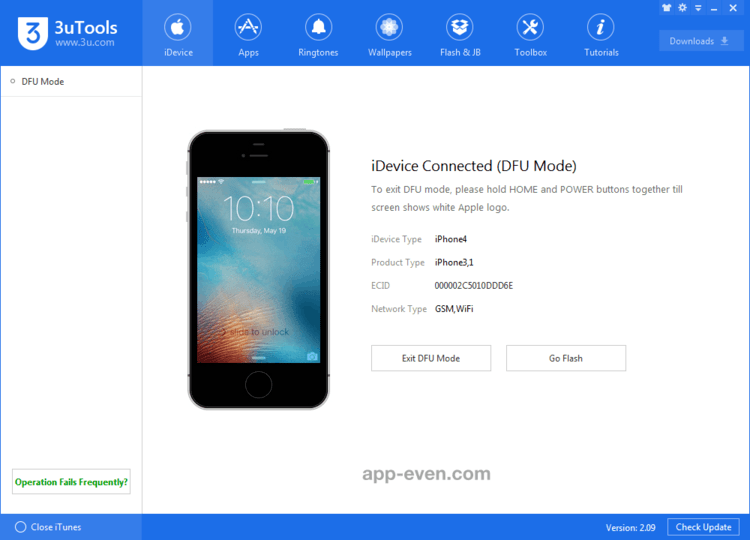The height and width of the screenshot is (540, 750).
Task: Click the iPhone device preview image
Action: [259, 269]
